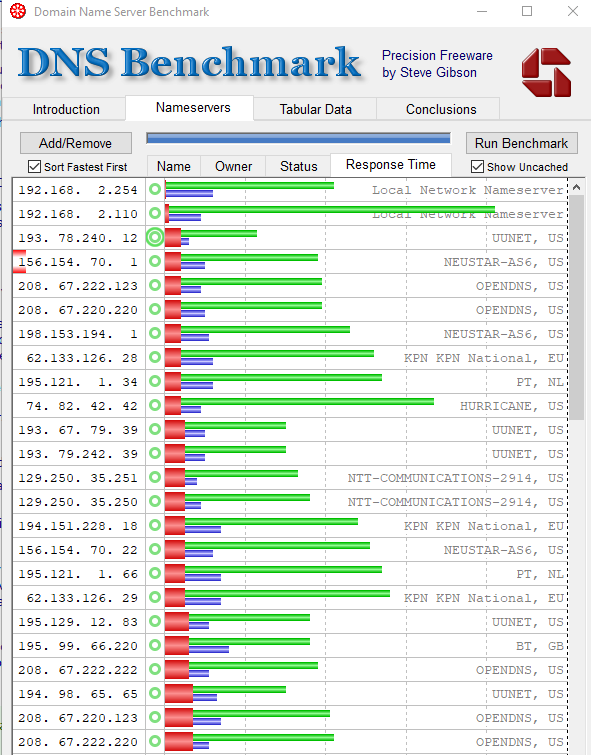Click the status circle for 129.250.35.250
The image size is (591, 755).
tap(155, 501)
